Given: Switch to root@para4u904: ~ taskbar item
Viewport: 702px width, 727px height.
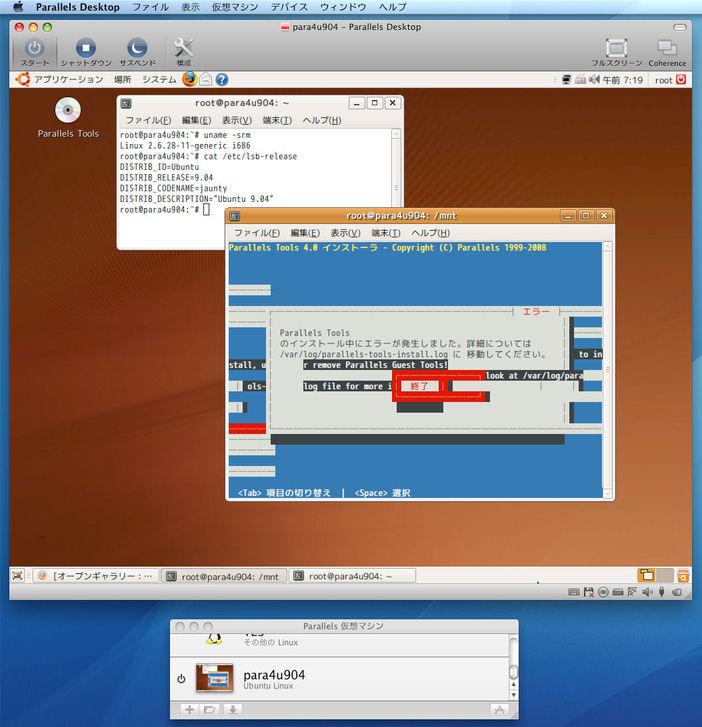Looking at the screenshot, I should [x=352, y=576].
